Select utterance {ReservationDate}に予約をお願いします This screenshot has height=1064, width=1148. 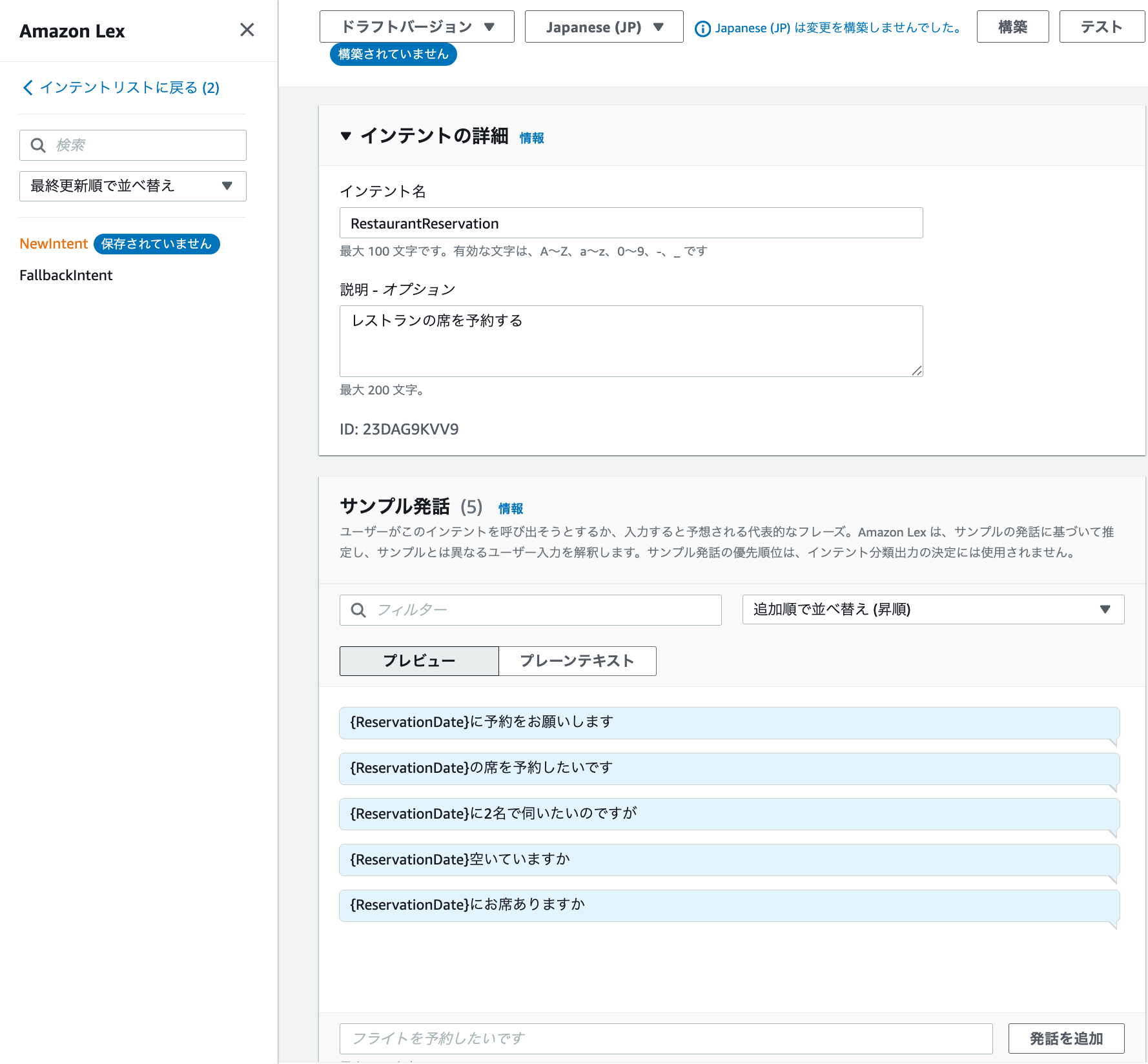pyautogui.click(x=730, y=723)
